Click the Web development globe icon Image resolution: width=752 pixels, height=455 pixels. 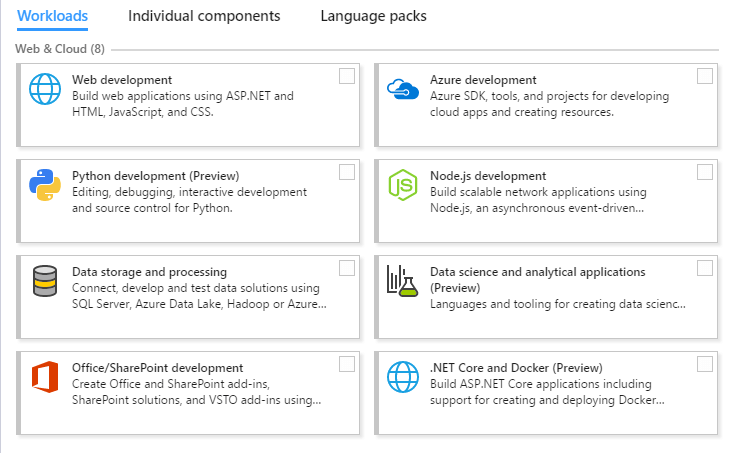pos(46,91)
